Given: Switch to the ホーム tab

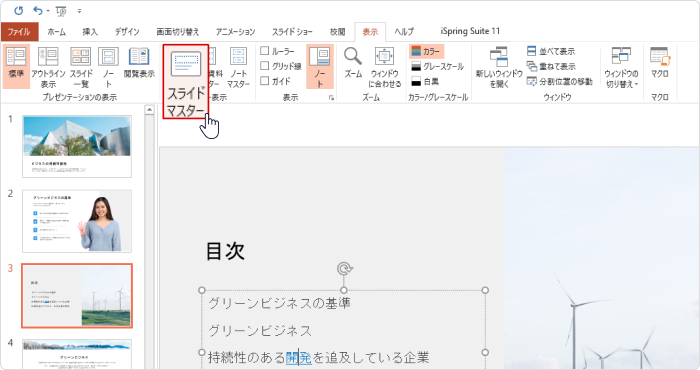Looking at the screenshot, I should [56, 32].
